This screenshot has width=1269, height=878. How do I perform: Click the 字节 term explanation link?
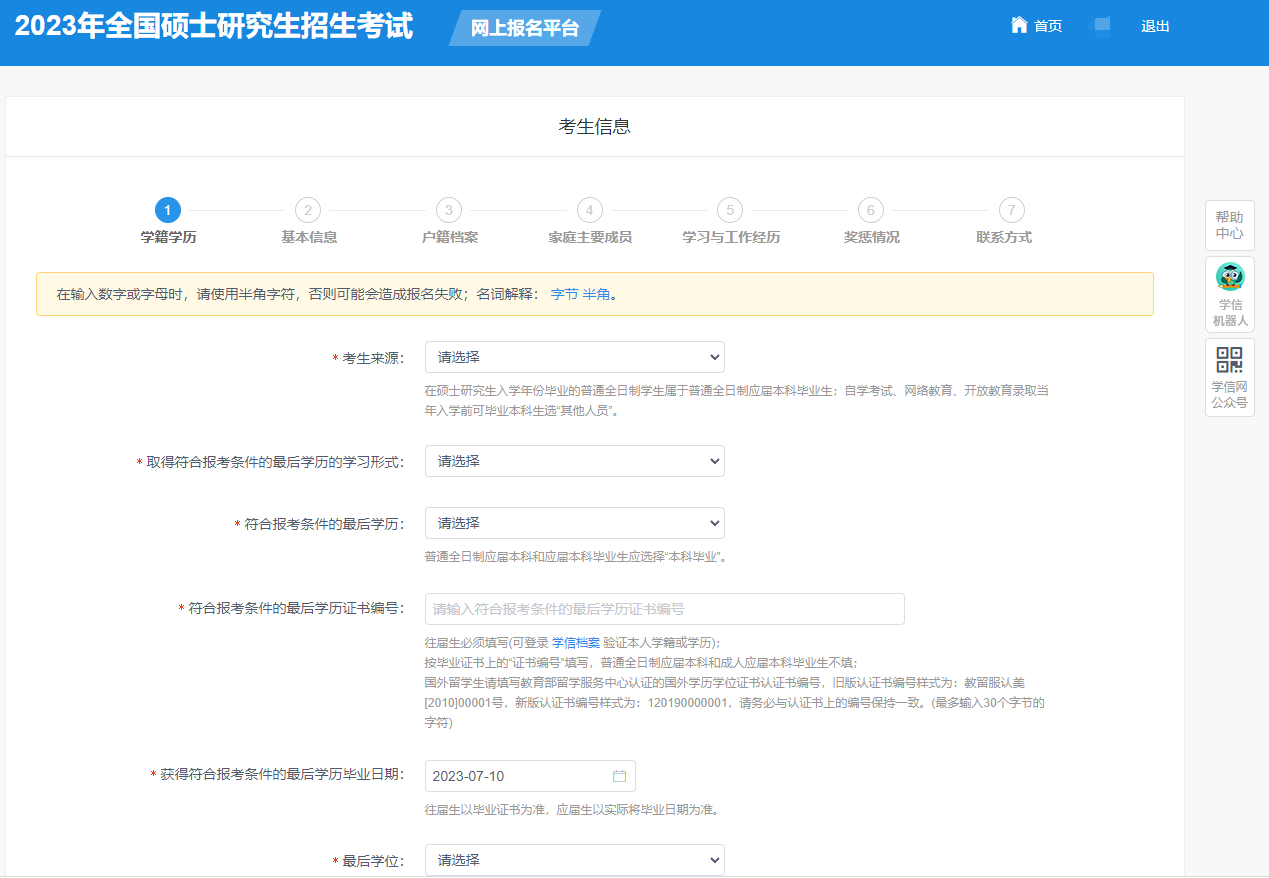click(563, 294)
